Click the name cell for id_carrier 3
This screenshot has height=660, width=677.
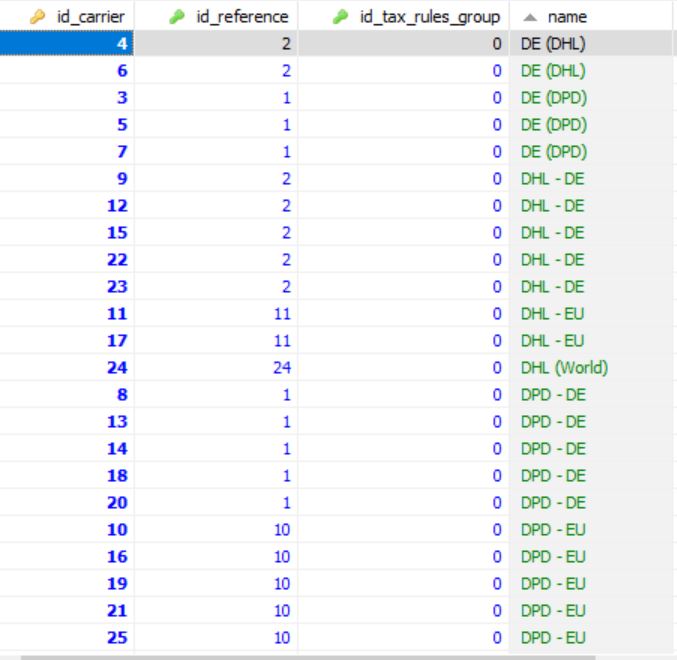pyautogui.click(x=552, y=98)
